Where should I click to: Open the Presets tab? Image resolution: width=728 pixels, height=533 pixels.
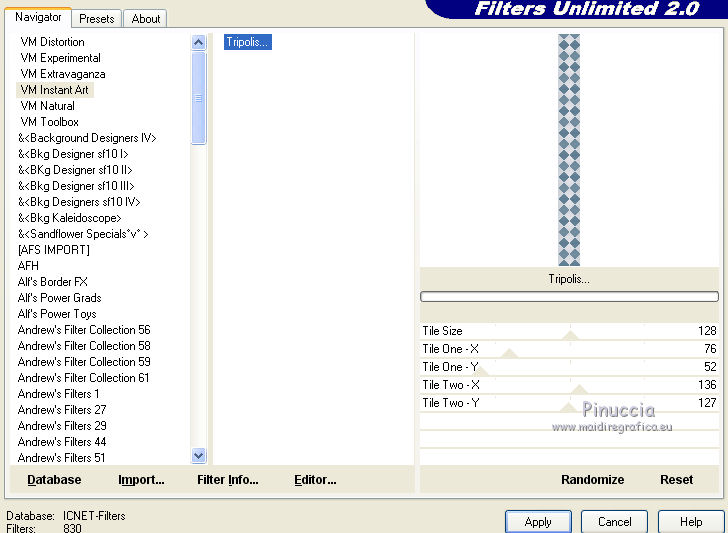pyautogui.click(x=97, y=19)
